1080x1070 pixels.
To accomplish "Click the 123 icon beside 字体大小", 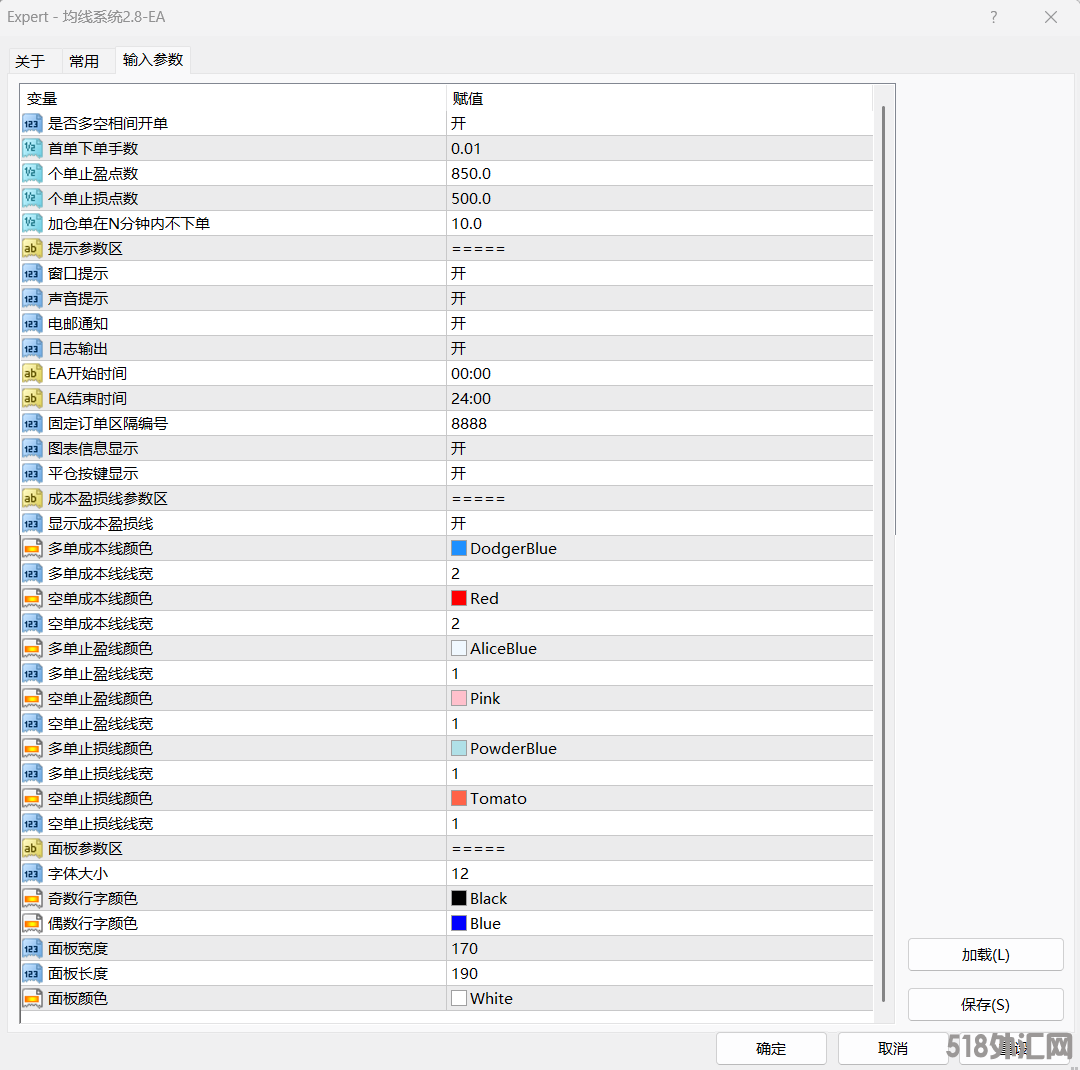I will pyautogui.click(x=29, y=873).
